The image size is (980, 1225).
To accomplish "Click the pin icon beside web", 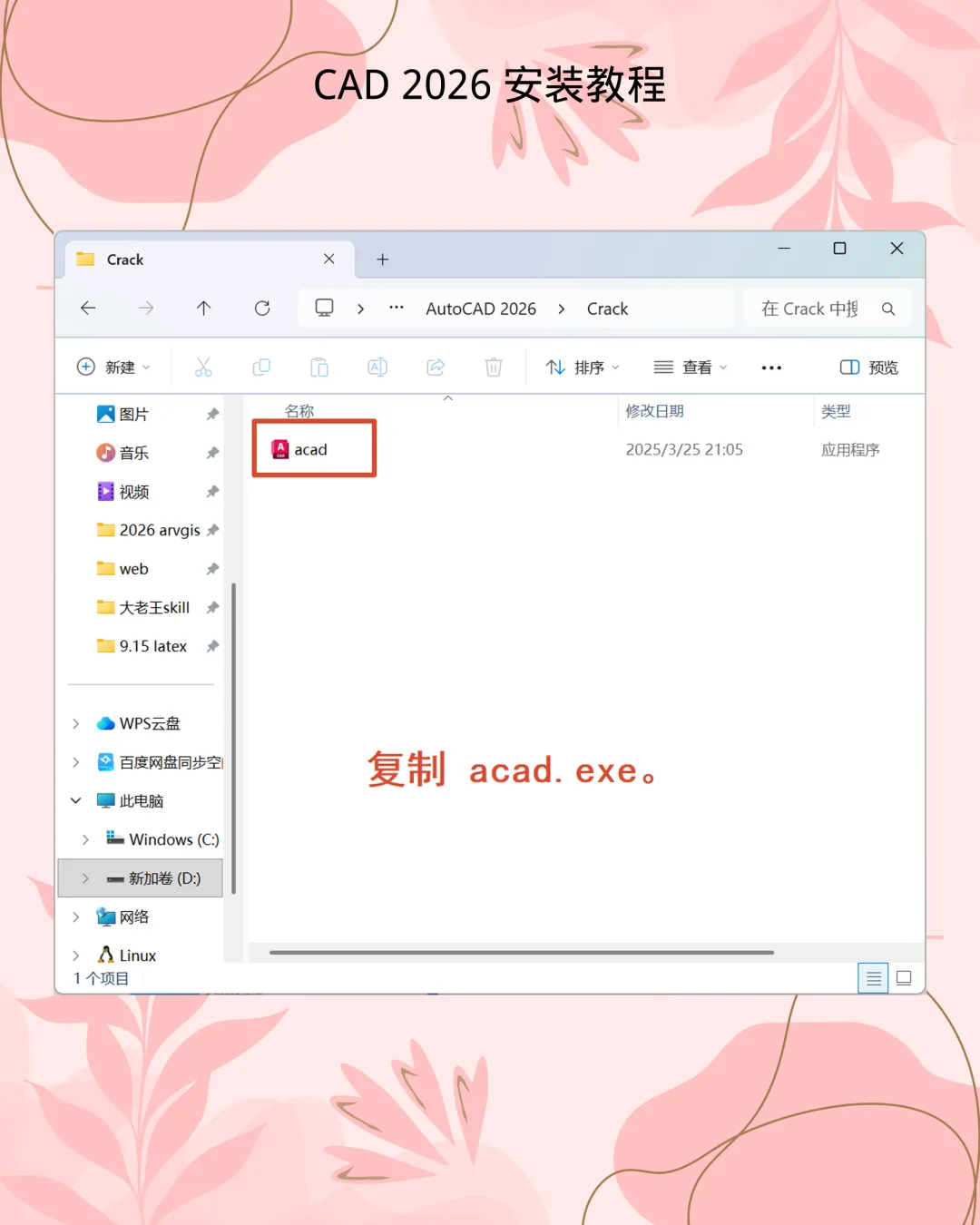I will 212,569.
